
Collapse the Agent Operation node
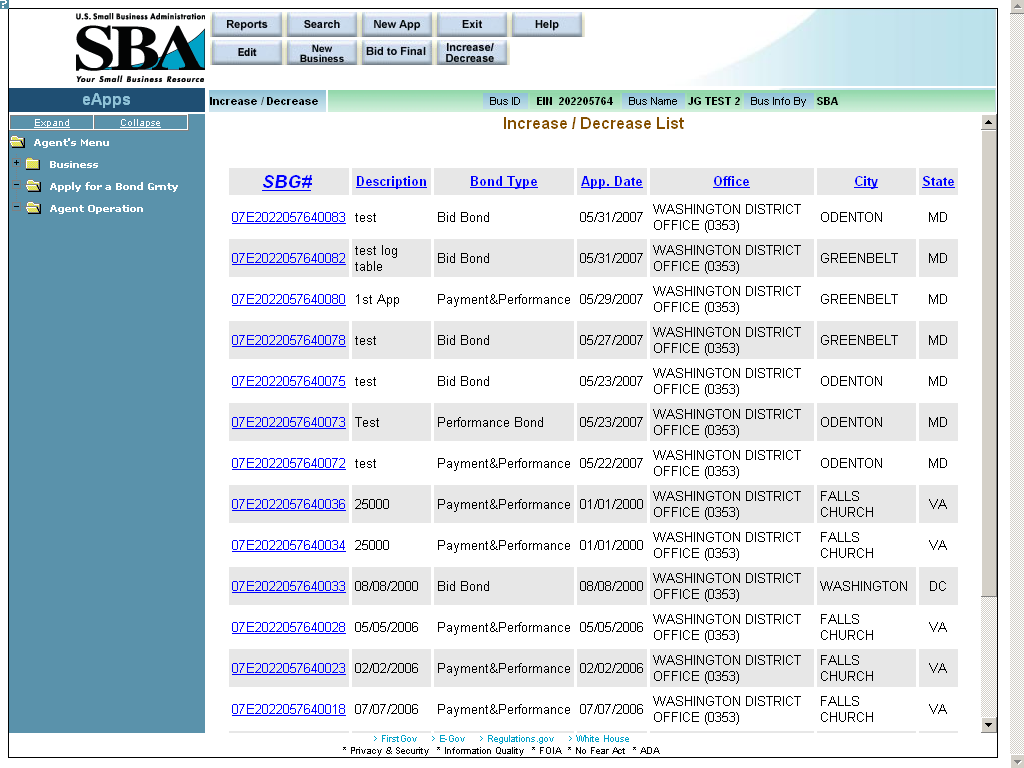tap(16, 207)
